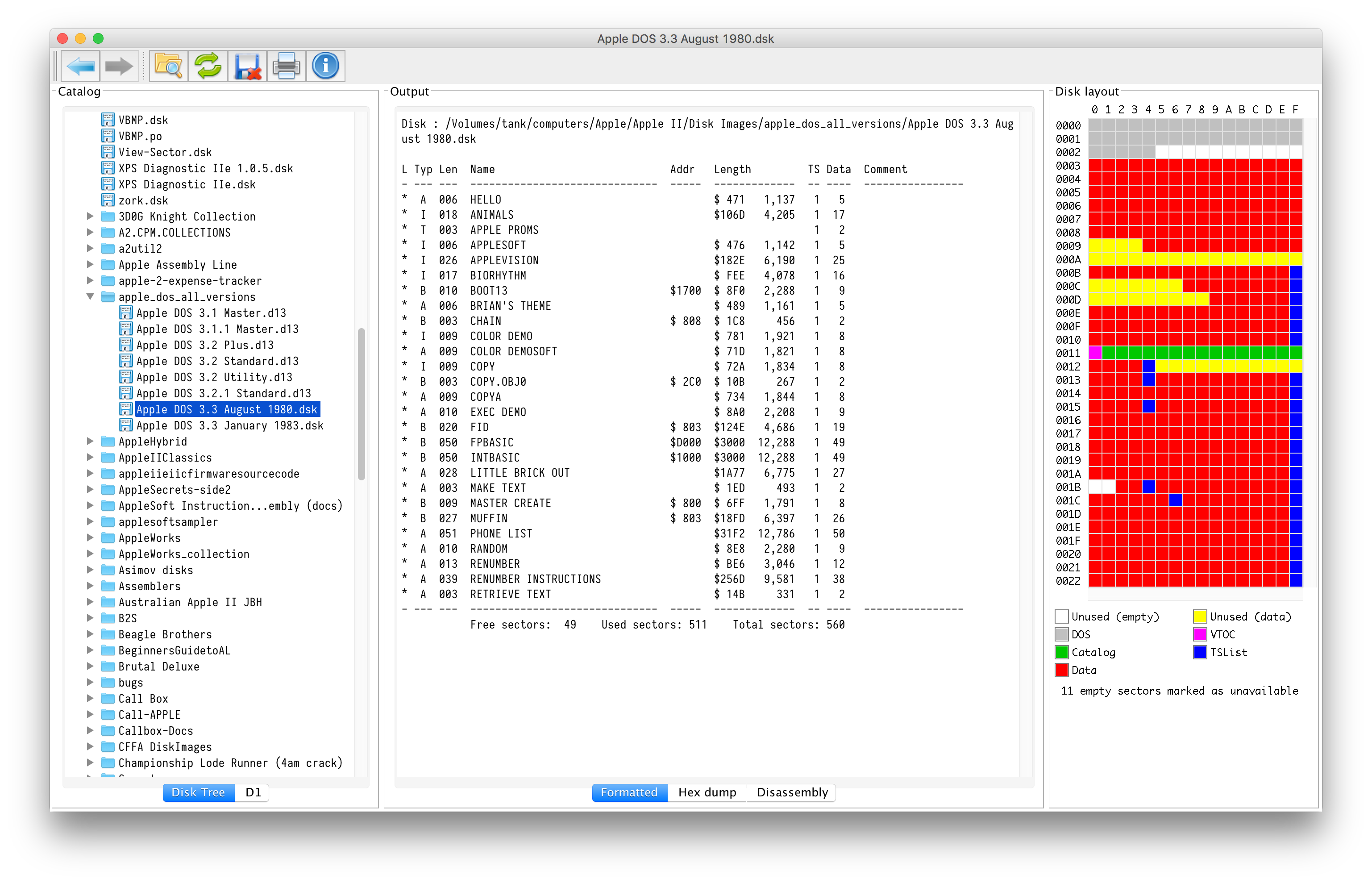The width and height of the screenshot is (1372, 883).
Task: Click the printer toolbar icon
Action: pyautogui.click(x=287, y=67)
